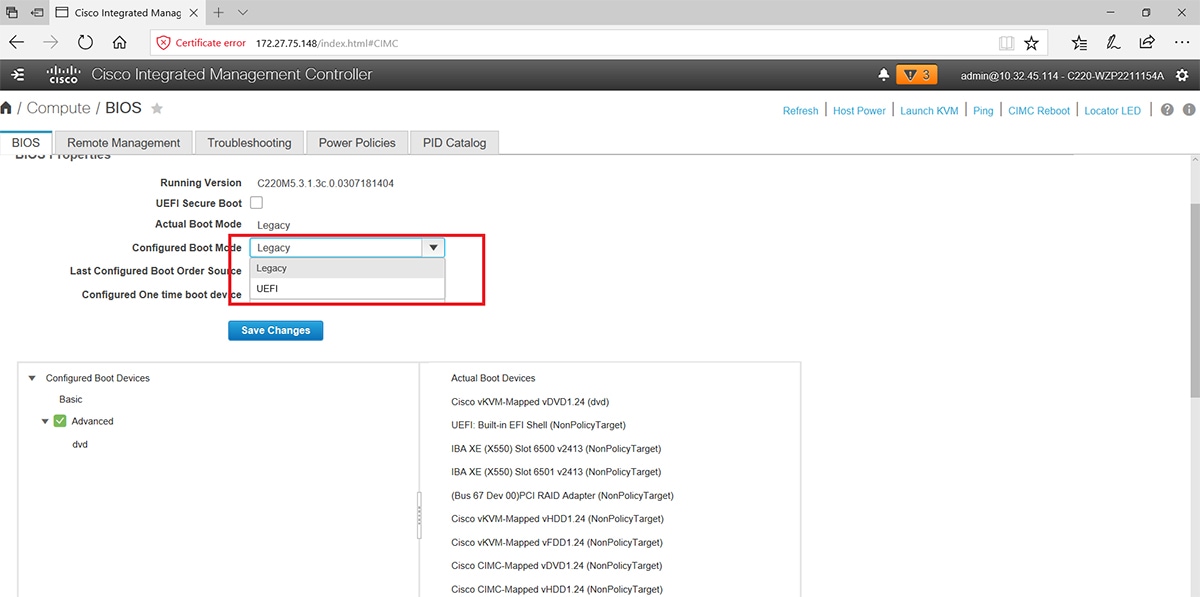
Task: Open the warning alerts badge showing 3
Action: click(x=916, y=75)
